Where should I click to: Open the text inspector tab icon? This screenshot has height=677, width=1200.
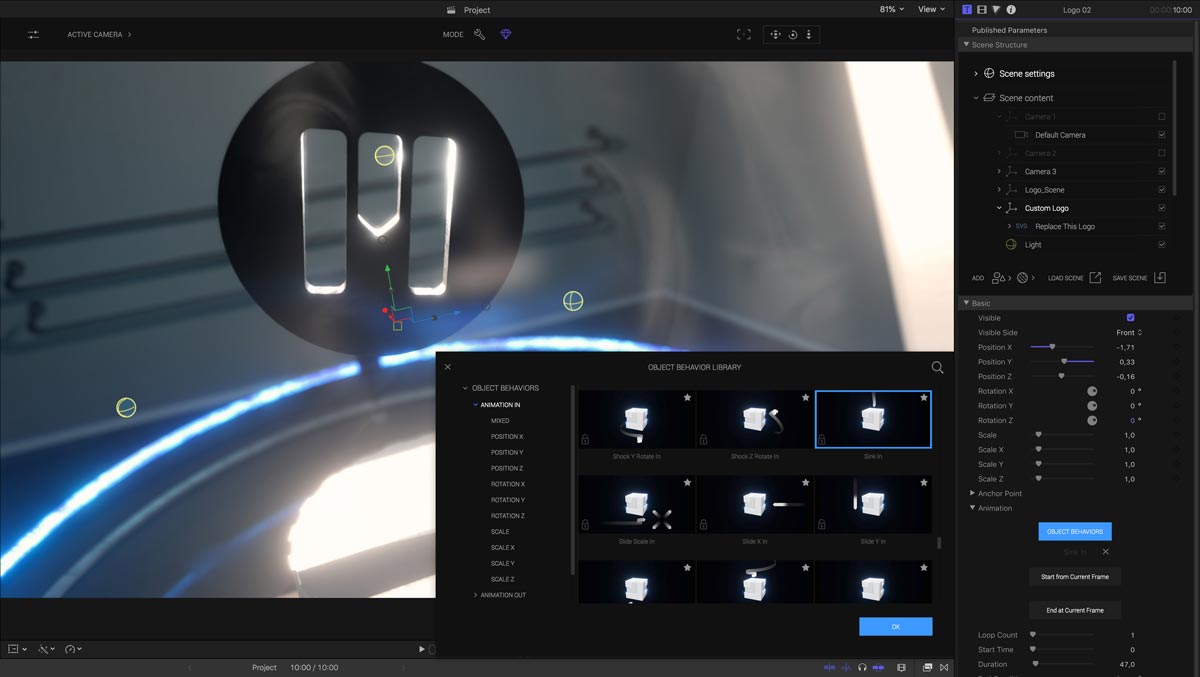pyautogui.click(x=967, y=9)
